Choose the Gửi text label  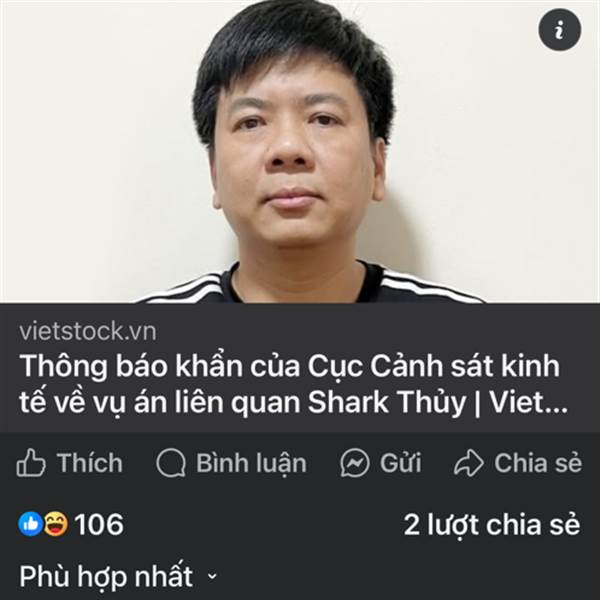pos(401,463)
